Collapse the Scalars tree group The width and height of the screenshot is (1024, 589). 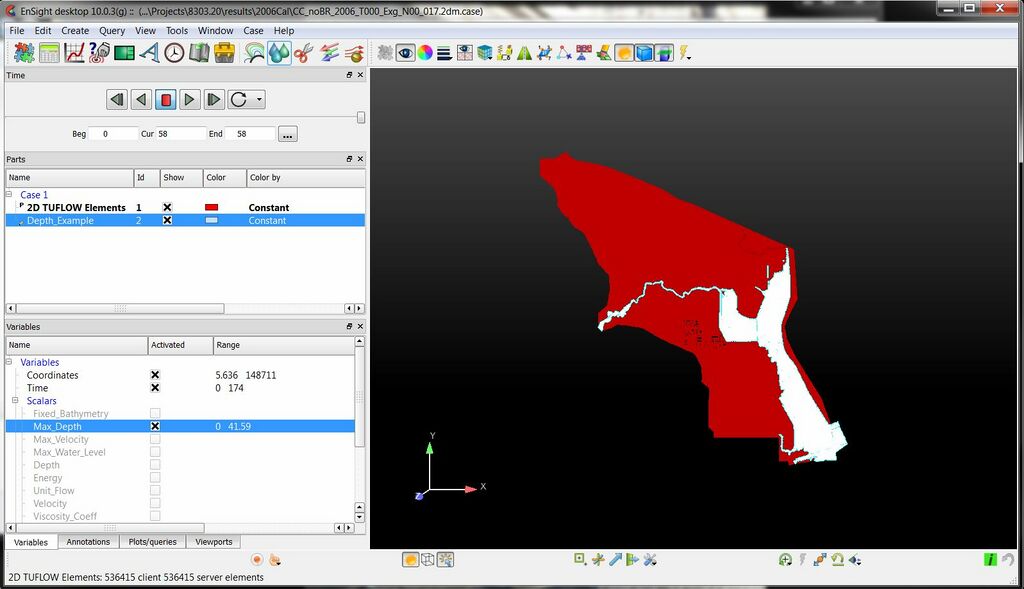click(x=16, y=401)
